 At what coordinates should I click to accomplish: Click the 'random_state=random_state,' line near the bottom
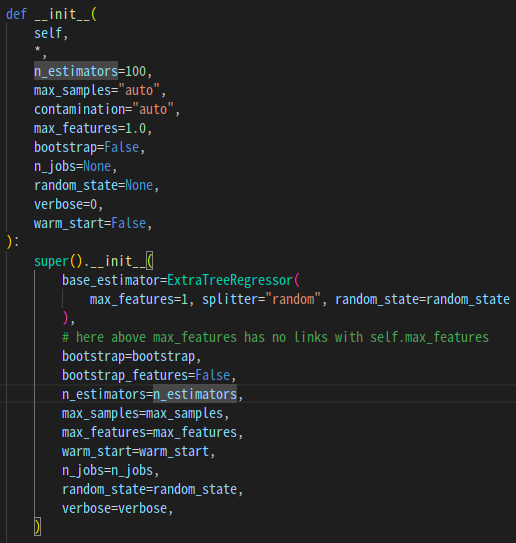[152, 489]
